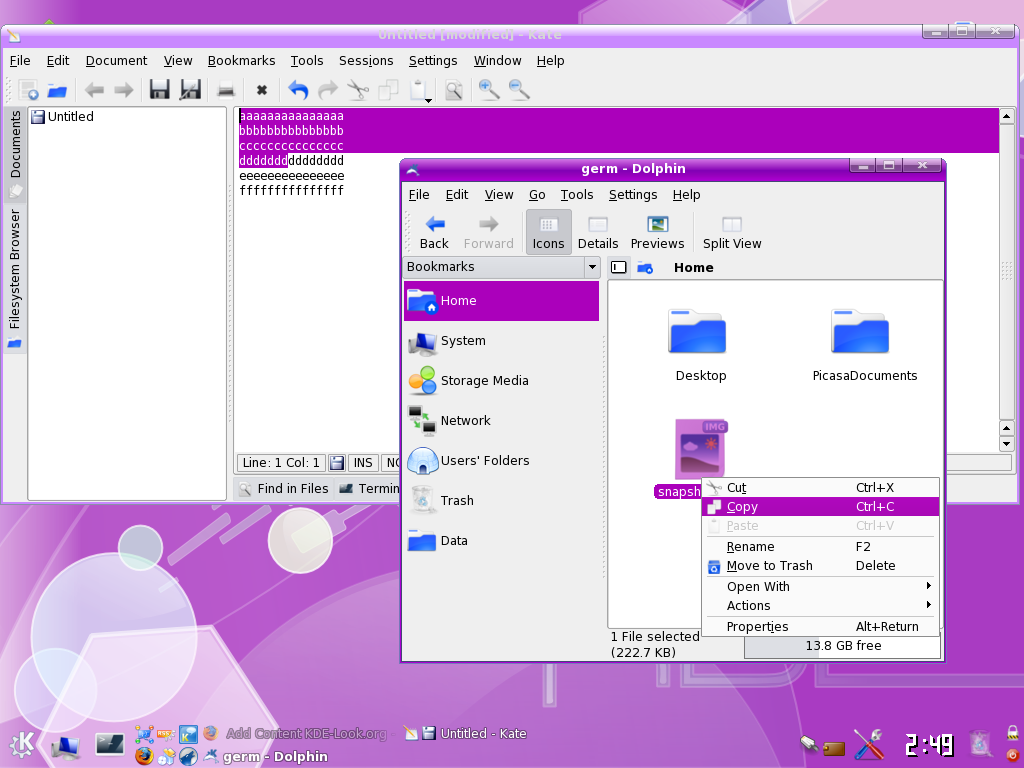Open the Tools menu in Dolphin
1024x768 pixels.
pyautogui.click(x=577, y=195)
